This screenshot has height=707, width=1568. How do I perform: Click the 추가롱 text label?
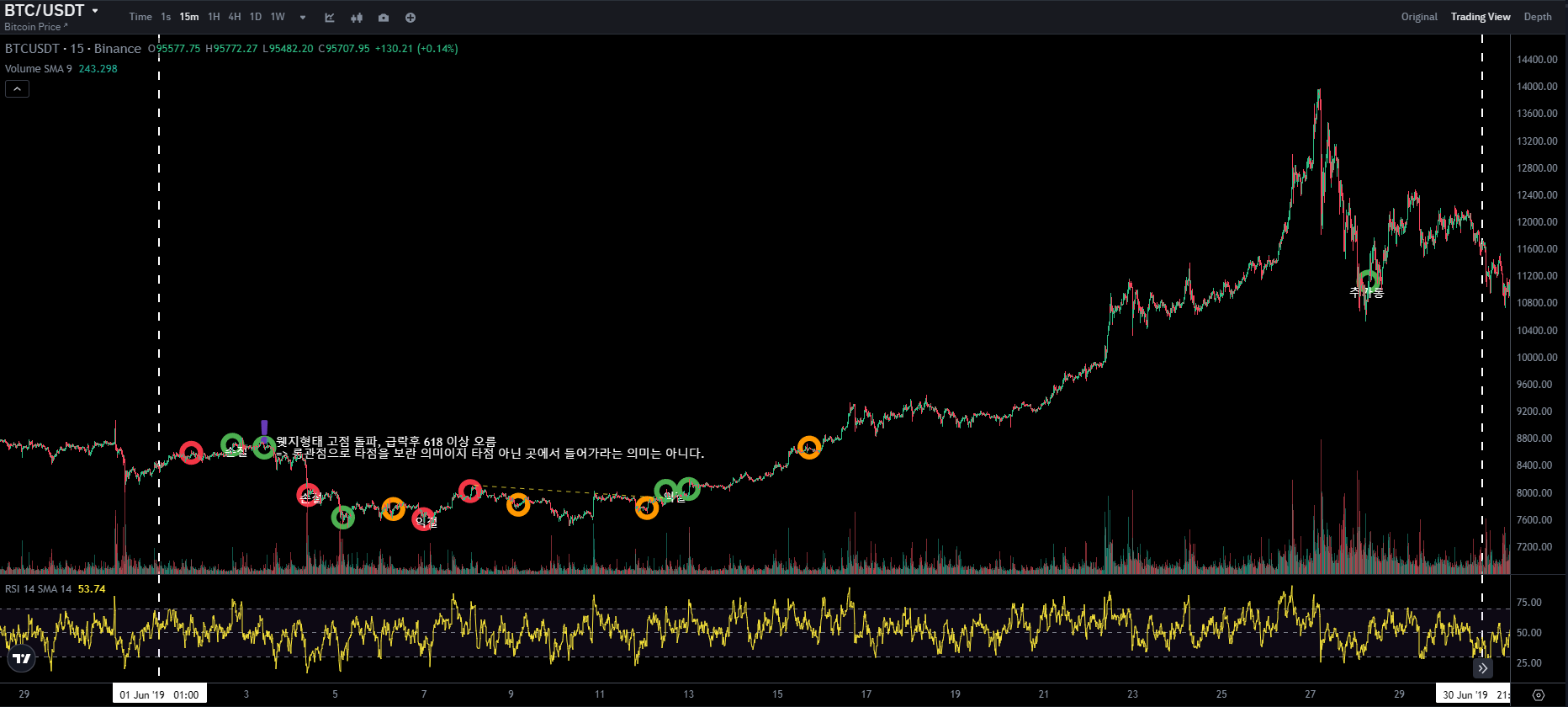tap(1367, 293)
